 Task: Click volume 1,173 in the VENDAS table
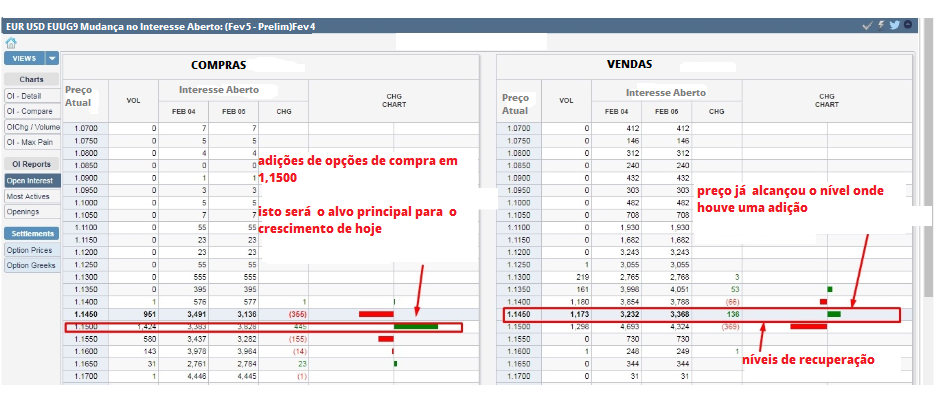[x=579, y=314]
